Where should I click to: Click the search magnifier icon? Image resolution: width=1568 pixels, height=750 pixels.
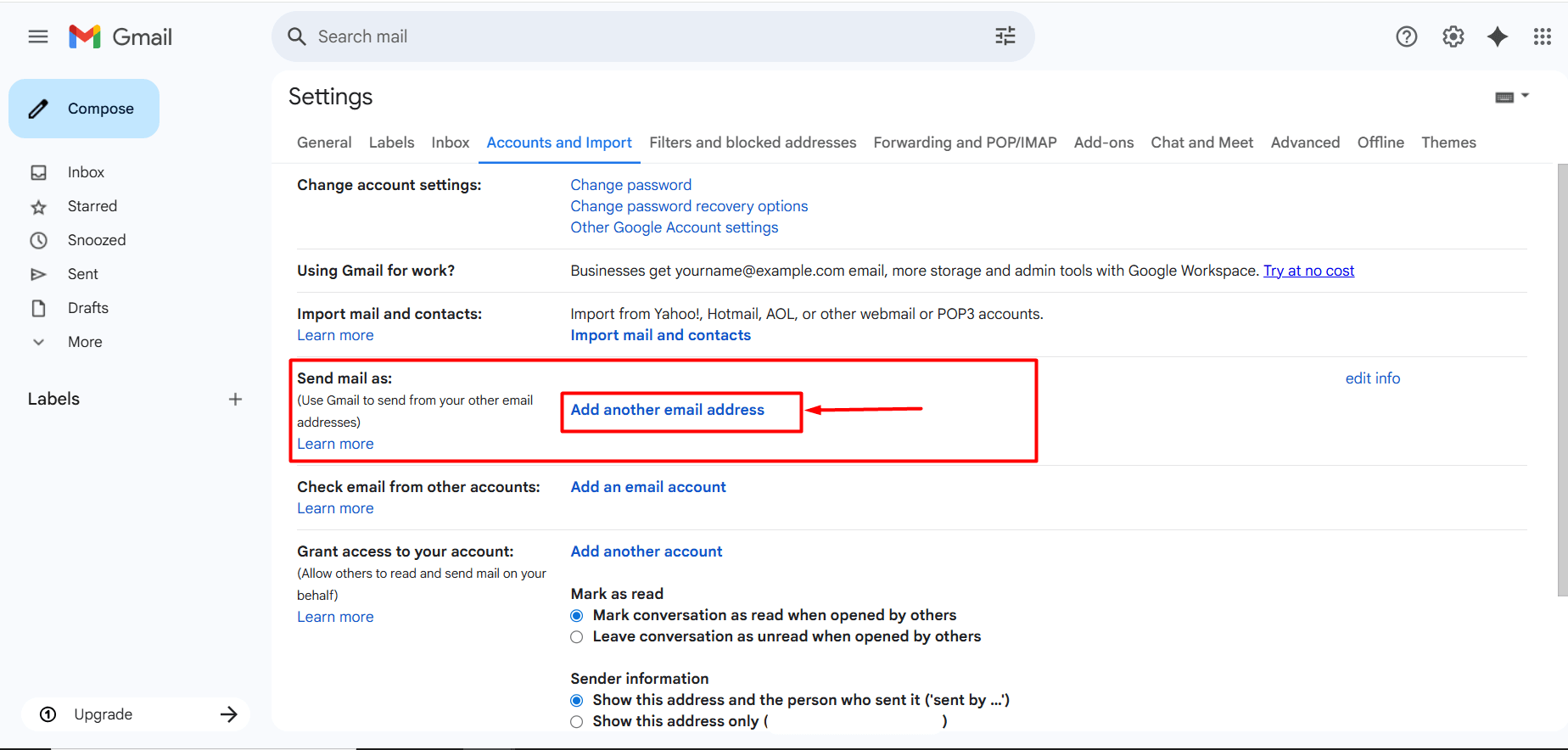pos(296,36)
